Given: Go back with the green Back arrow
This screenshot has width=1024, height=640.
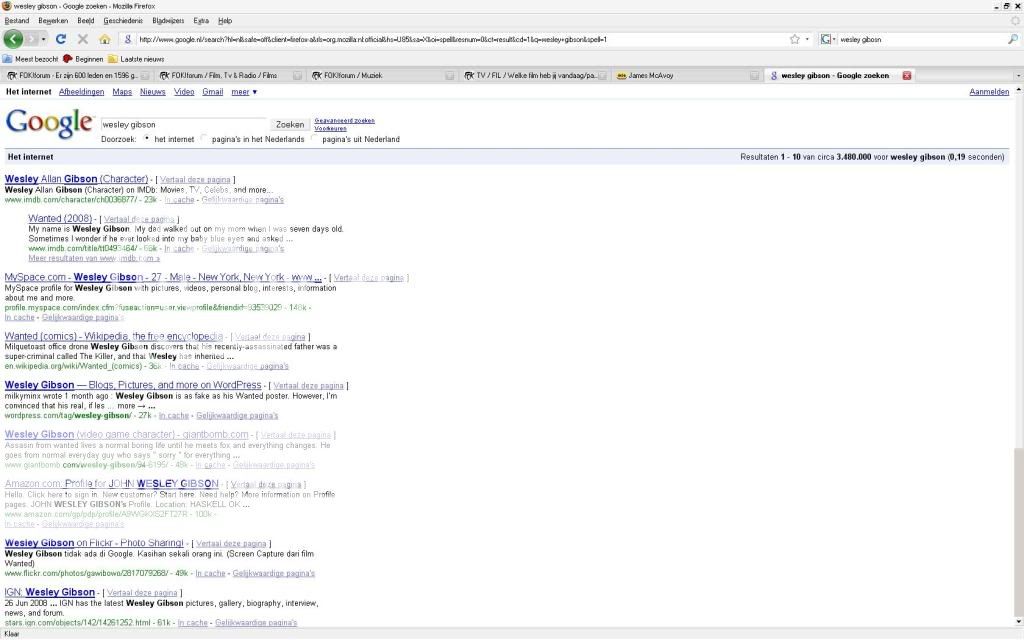Looking at the screenshot, I should pos(13,39).
